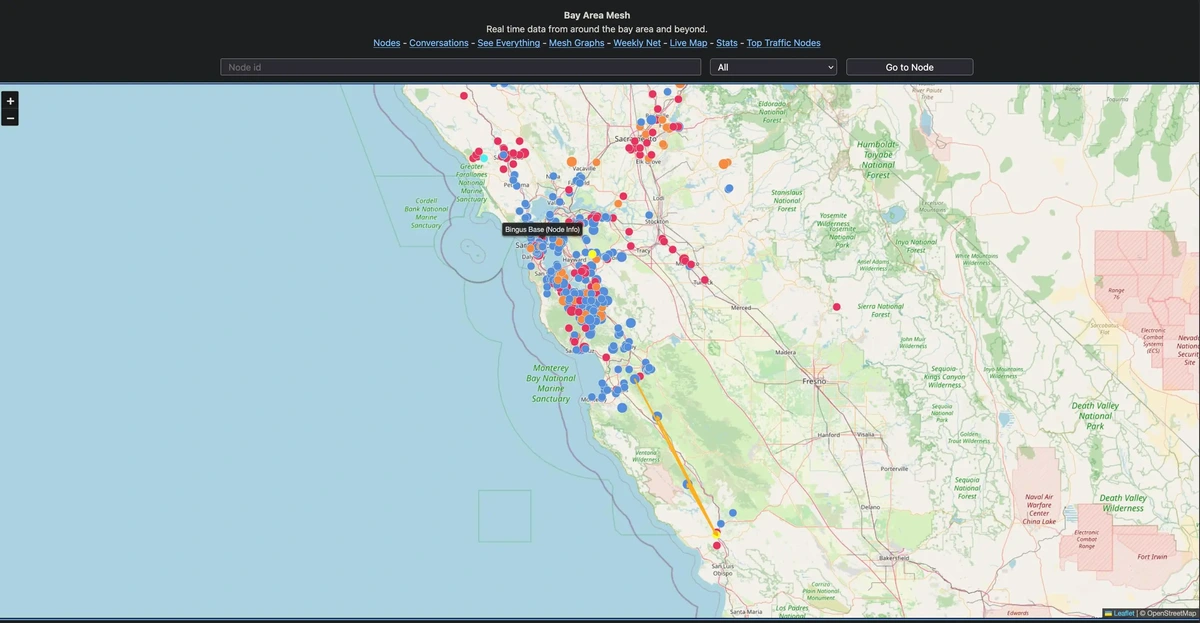Open the Leaflet attribution link
1200x623 pixels.
point(1124,613)
